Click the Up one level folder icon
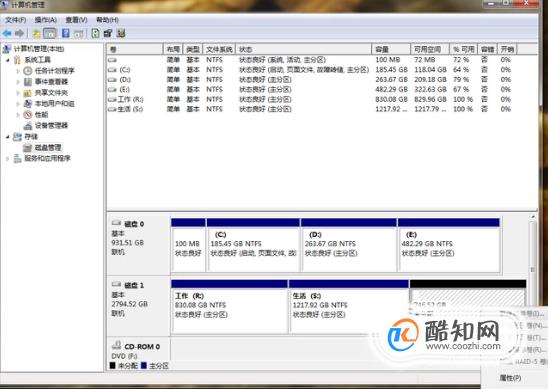Screen dimensions: 548x389 click(x=36, y=34)
